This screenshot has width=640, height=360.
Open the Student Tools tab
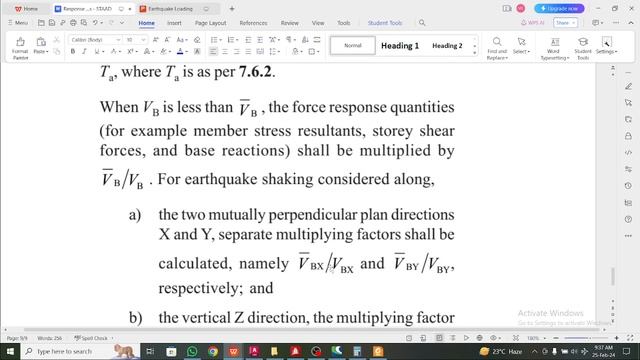pos(385,23)
